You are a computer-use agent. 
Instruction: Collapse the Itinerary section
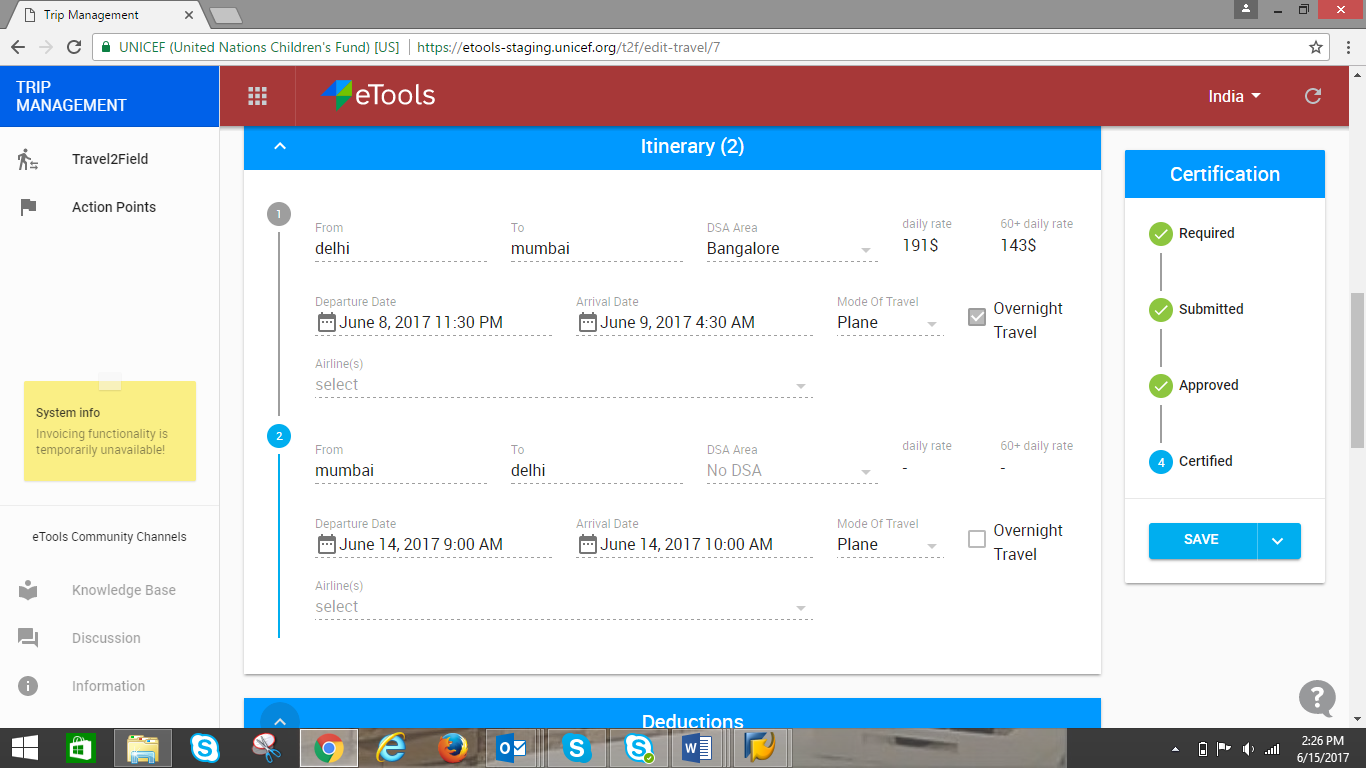tap(280, 146)
